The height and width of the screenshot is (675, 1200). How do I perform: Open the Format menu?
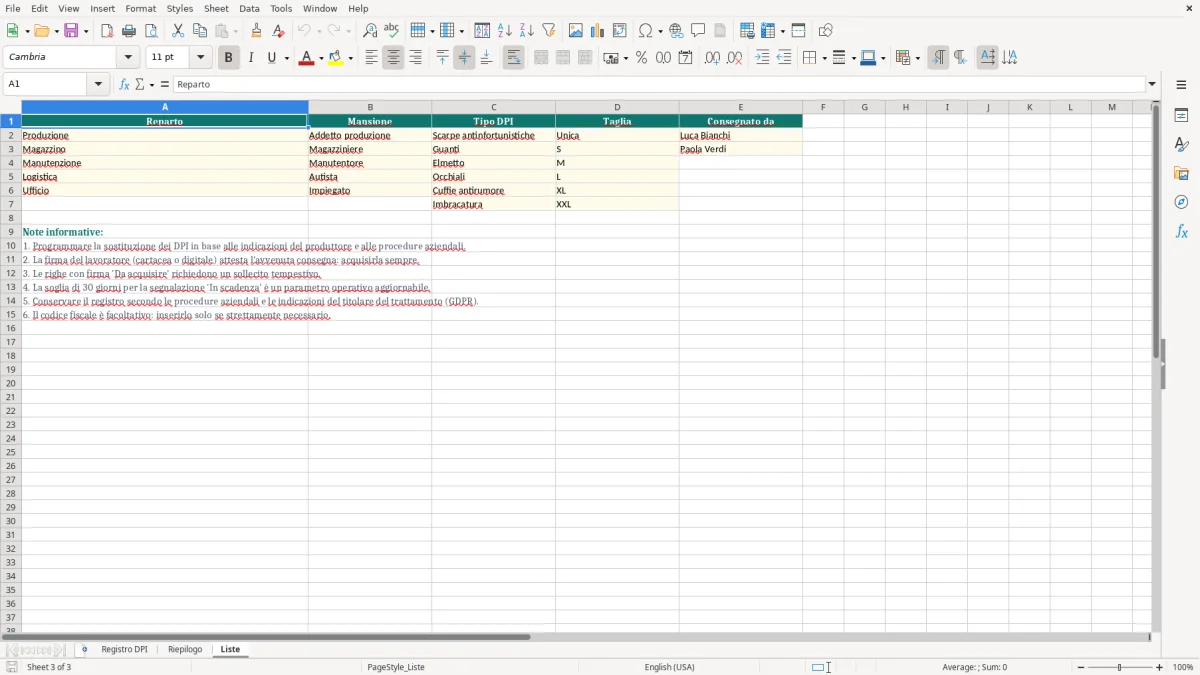[140, 8]
